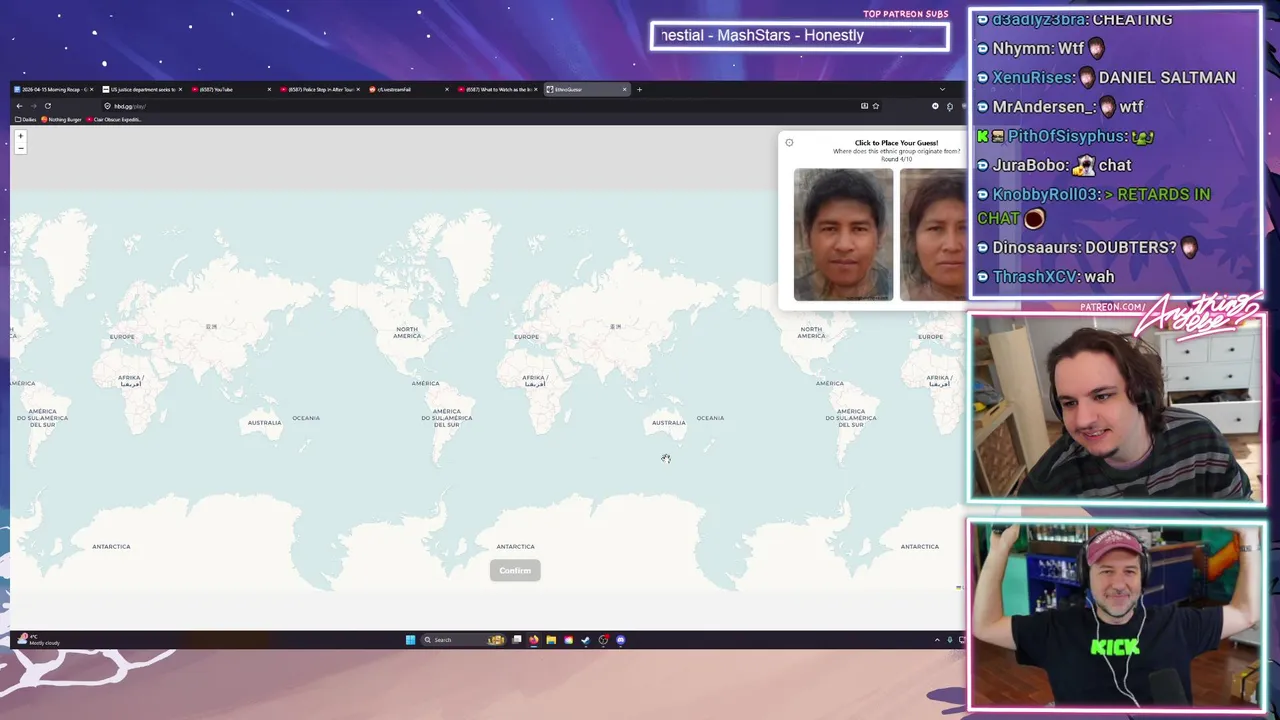Screen dimensions: 1280x720
Task: Click 'Click to Place Your Guess!' heading
Action: tap(896, 143)
